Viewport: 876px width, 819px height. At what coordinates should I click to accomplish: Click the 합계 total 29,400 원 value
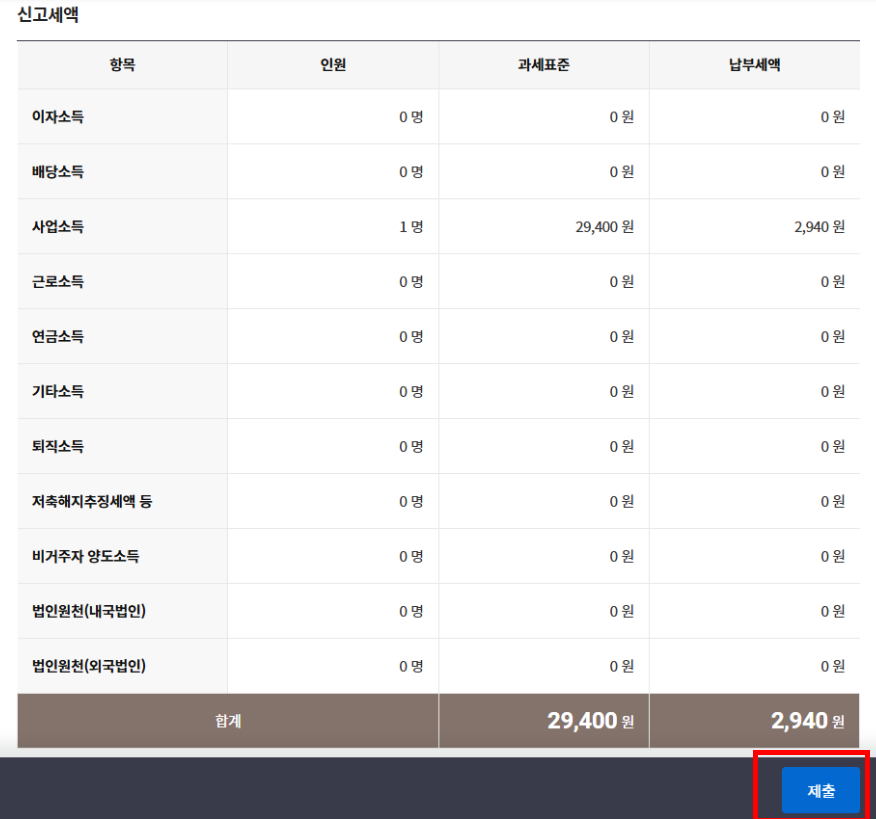click(x=591, y=721)
